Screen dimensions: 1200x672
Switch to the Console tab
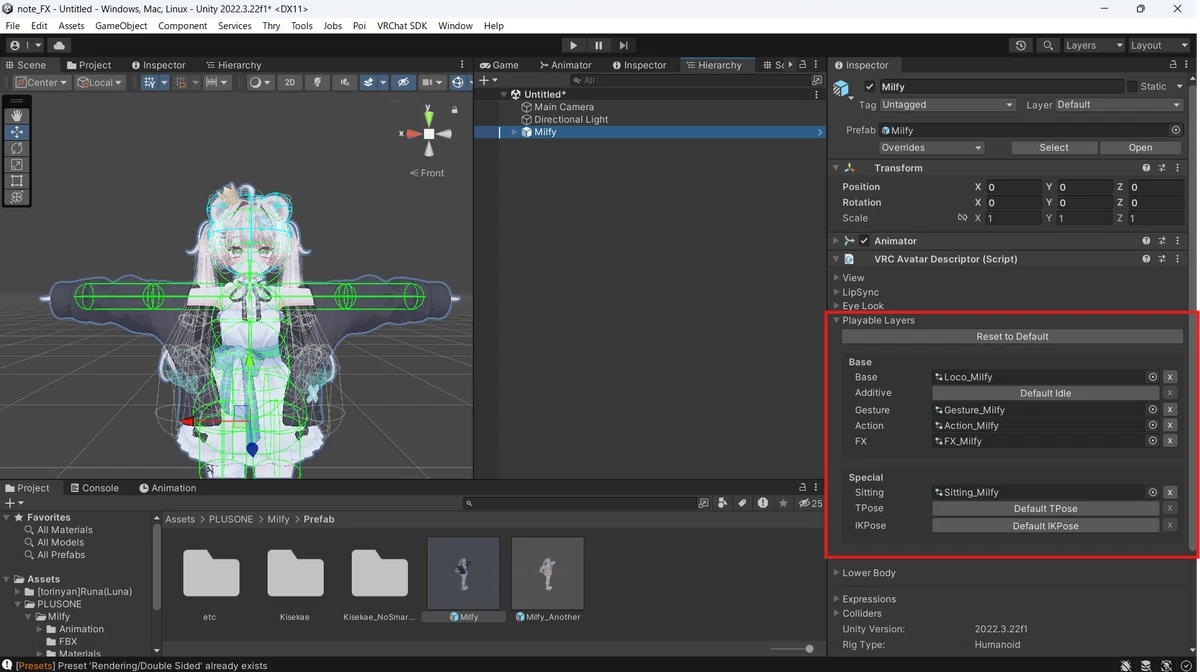93,488
